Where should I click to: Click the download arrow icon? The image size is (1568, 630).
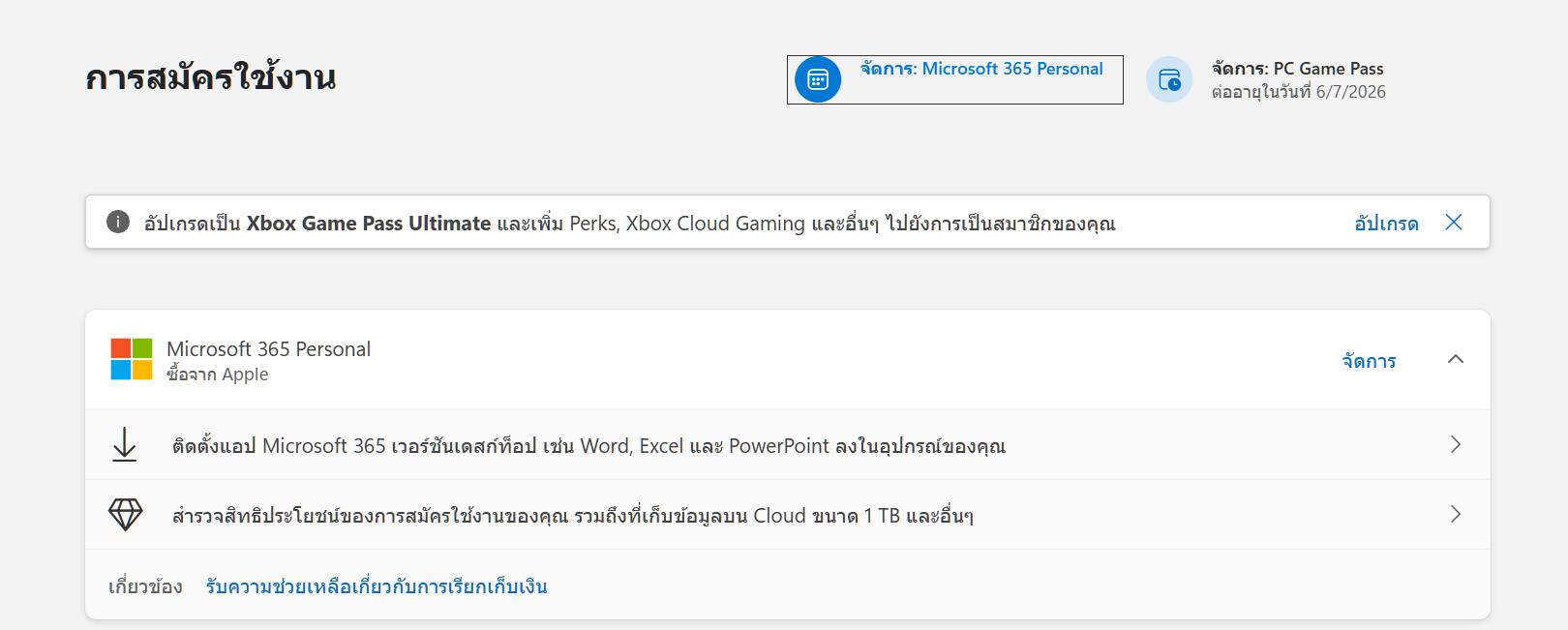(125, 445)
